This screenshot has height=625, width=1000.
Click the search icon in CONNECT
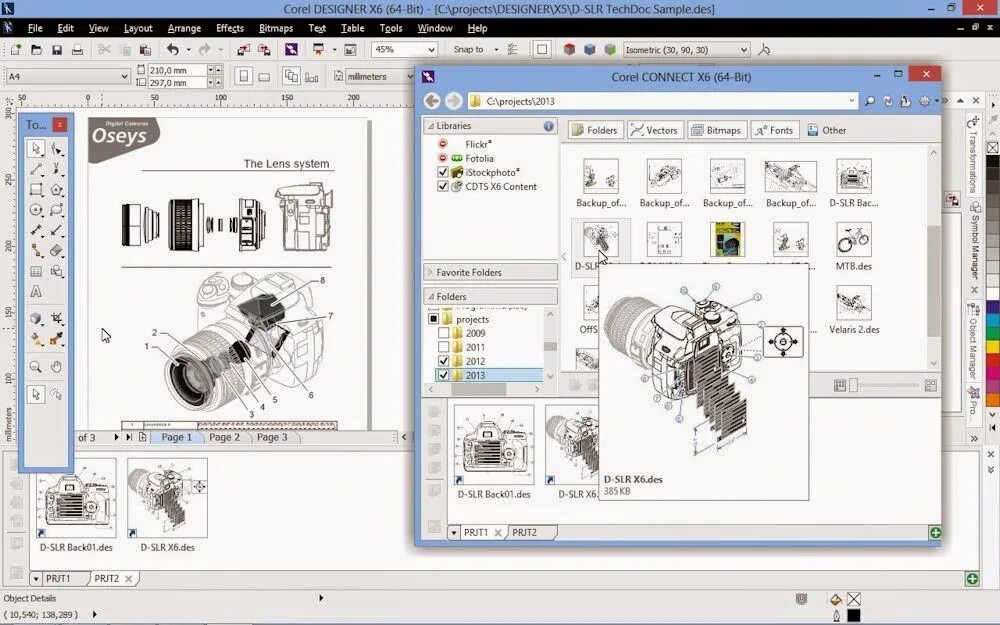coord(869,101)
